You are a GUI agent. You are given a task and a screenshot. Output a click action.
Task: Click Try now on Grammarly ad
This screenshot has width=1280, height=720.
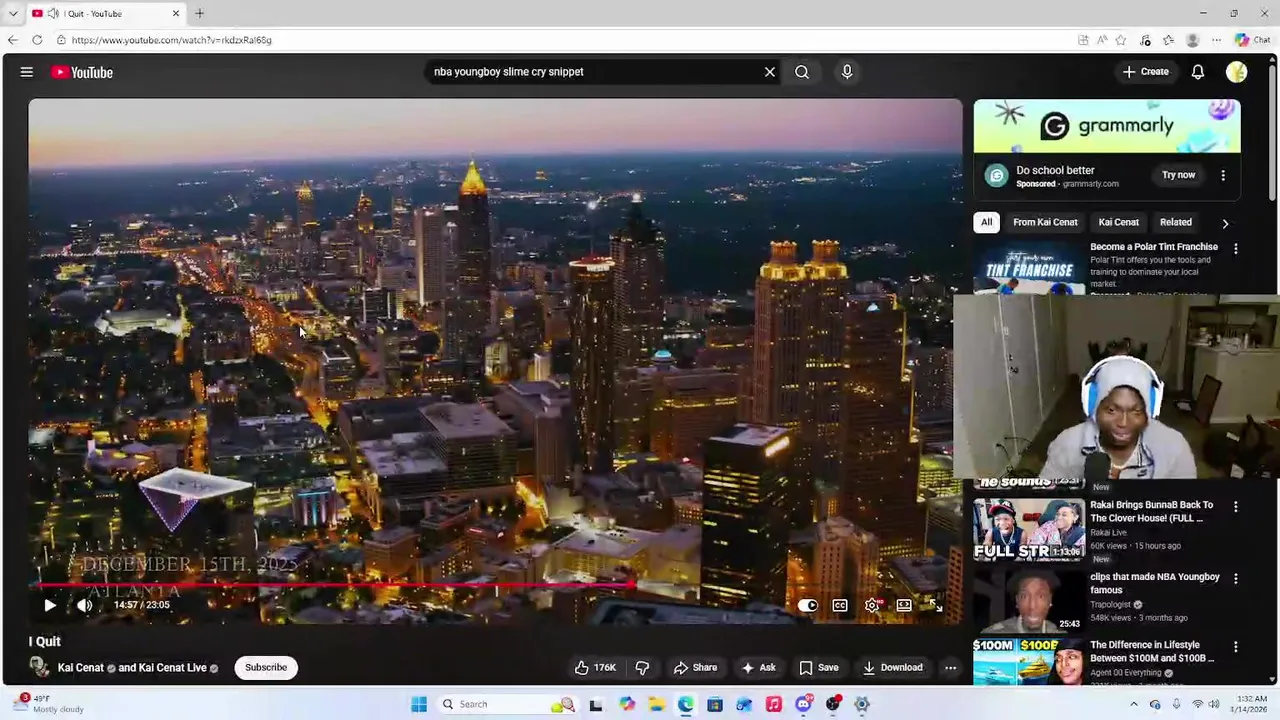(x=1178, y=175)
